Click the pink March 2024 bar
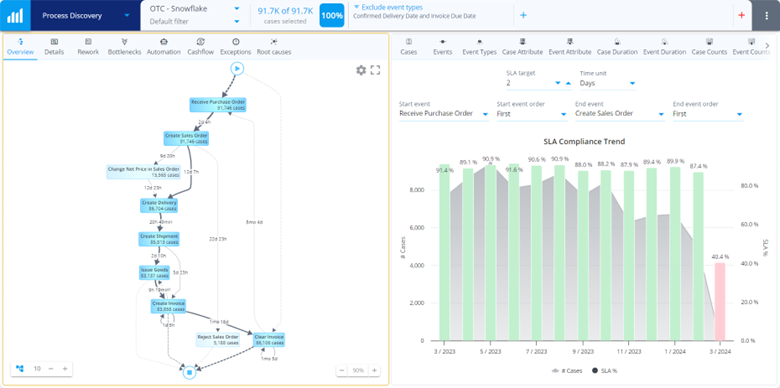This screenshot has width=780, height=388. click(719, 302)
